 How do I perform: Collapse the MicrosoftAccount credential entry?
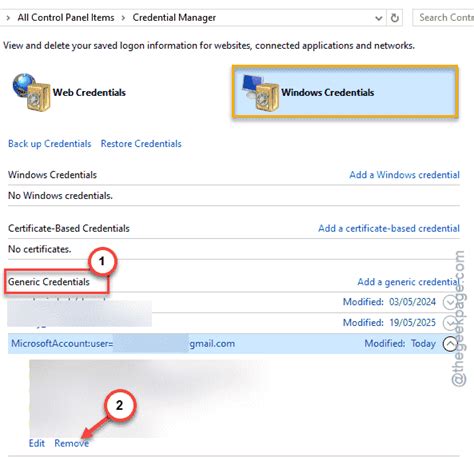tap(450, 344)
